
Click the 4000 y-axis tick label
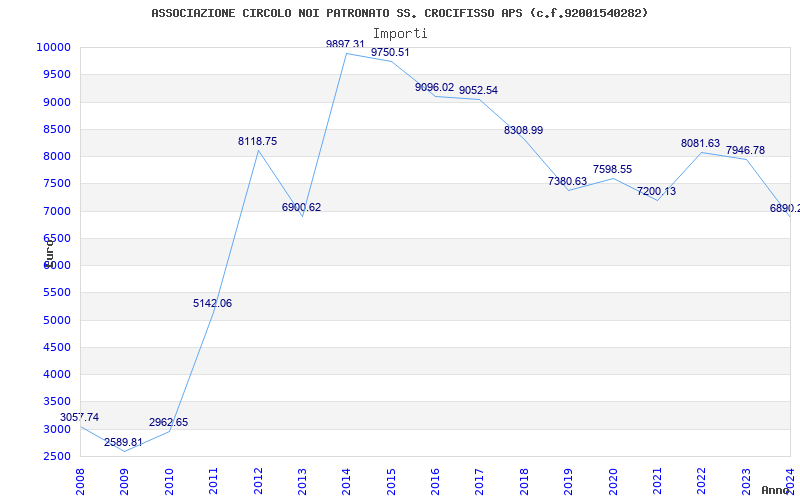[56, 374]
